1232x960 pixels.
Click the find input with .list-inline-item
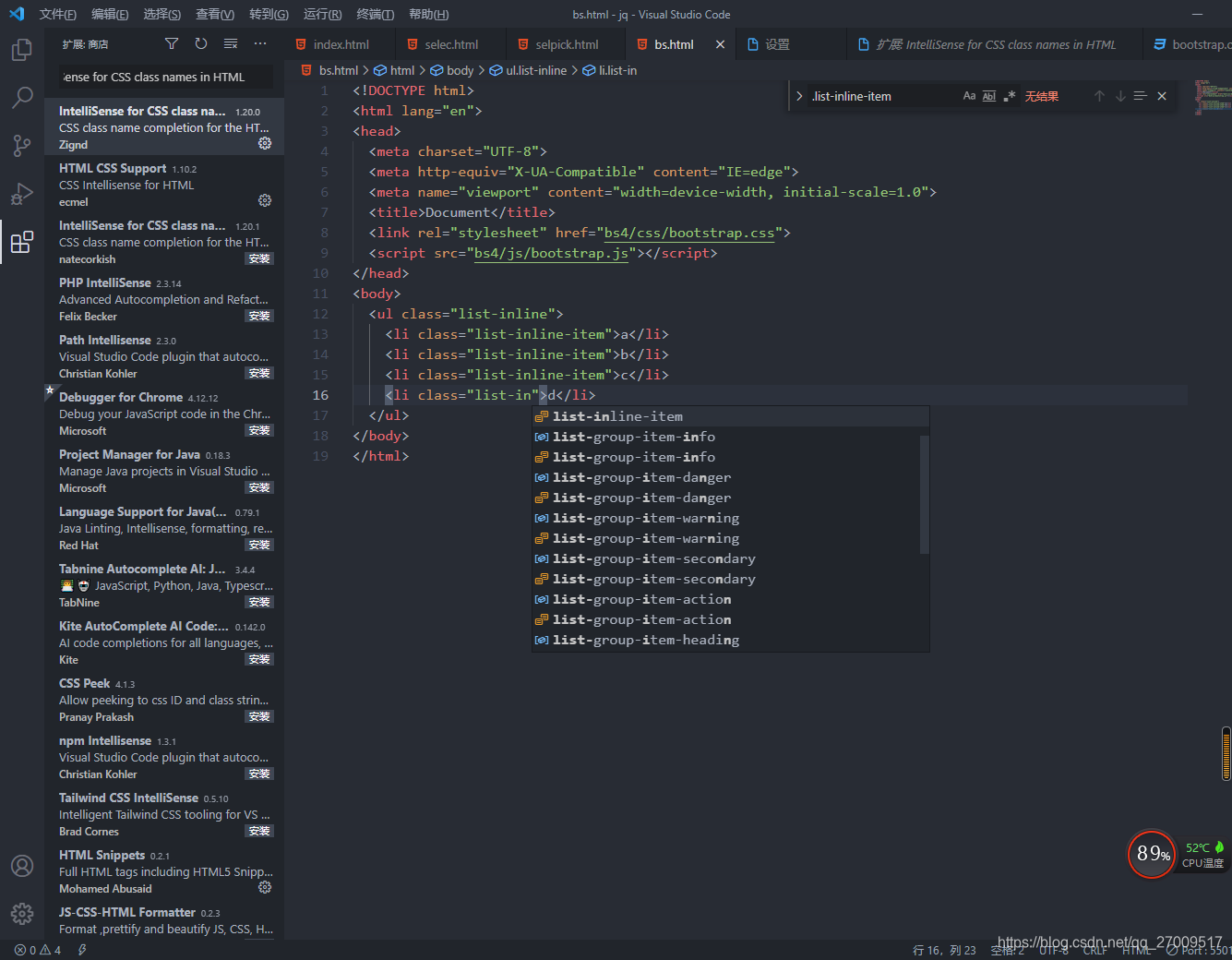coord(881,96)
